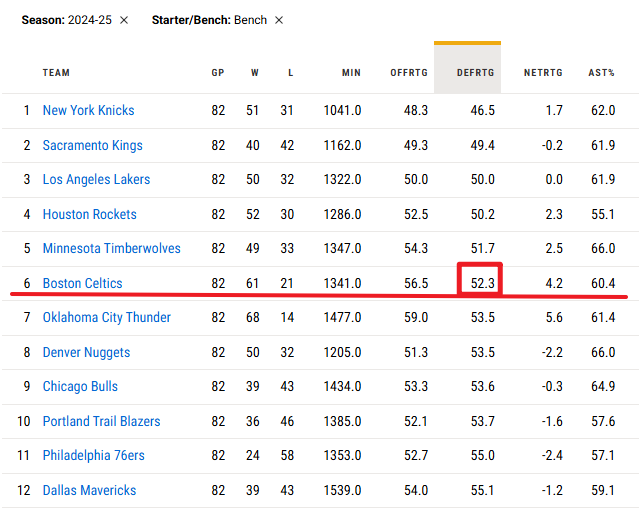Select Bulls AST% value 64.9
Image resolution: width=639 pixels, height=516 pixels.
click(603, 386)
